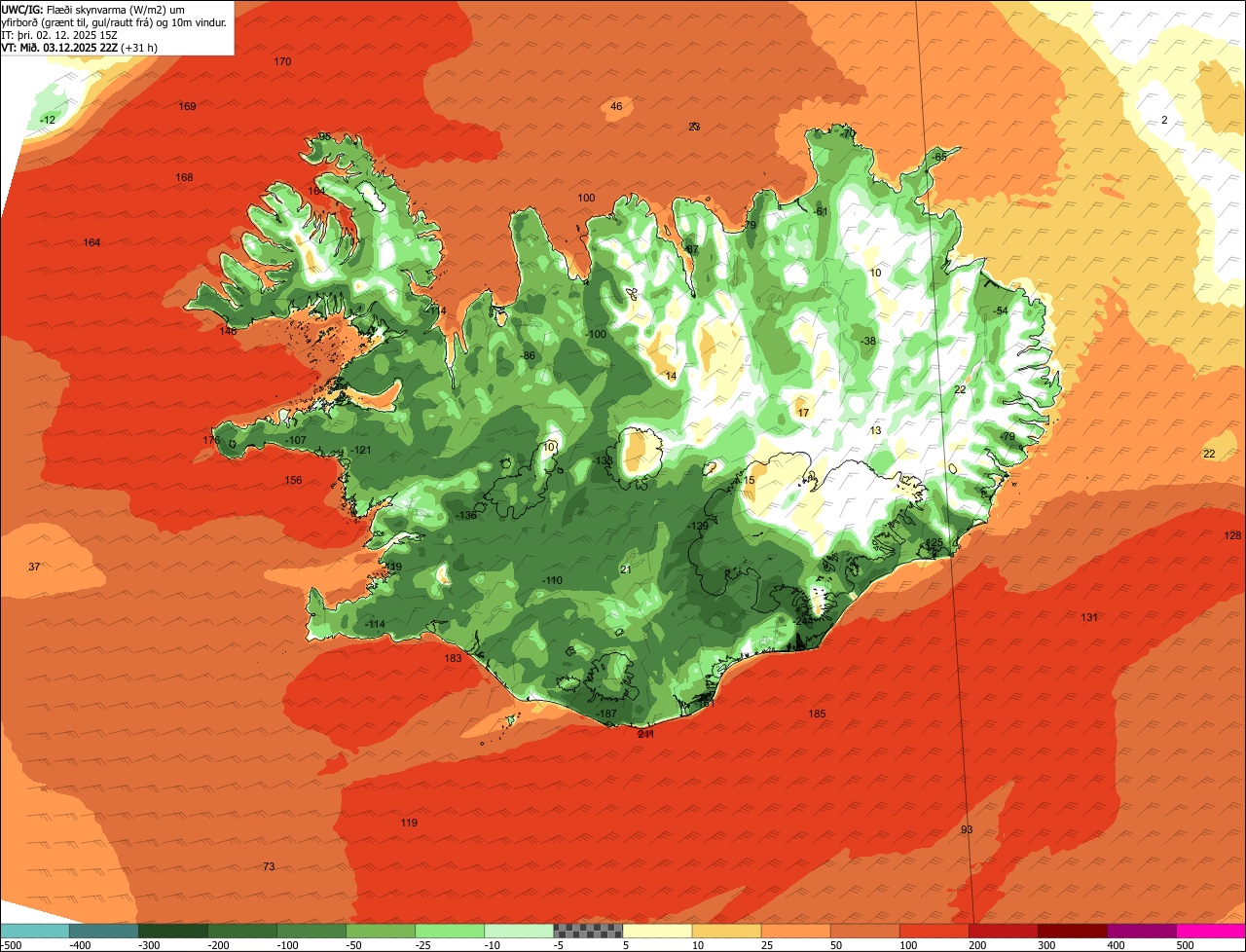Click the map value 2 in the white area
The image size is (1246, 952).
click(1164, 120)
